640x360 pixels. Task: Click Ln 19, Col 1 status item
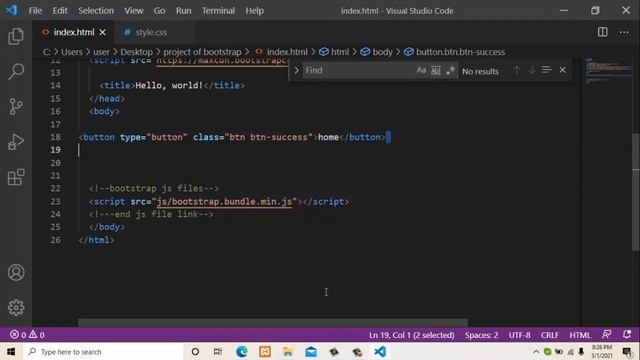(x=411, y=335)
